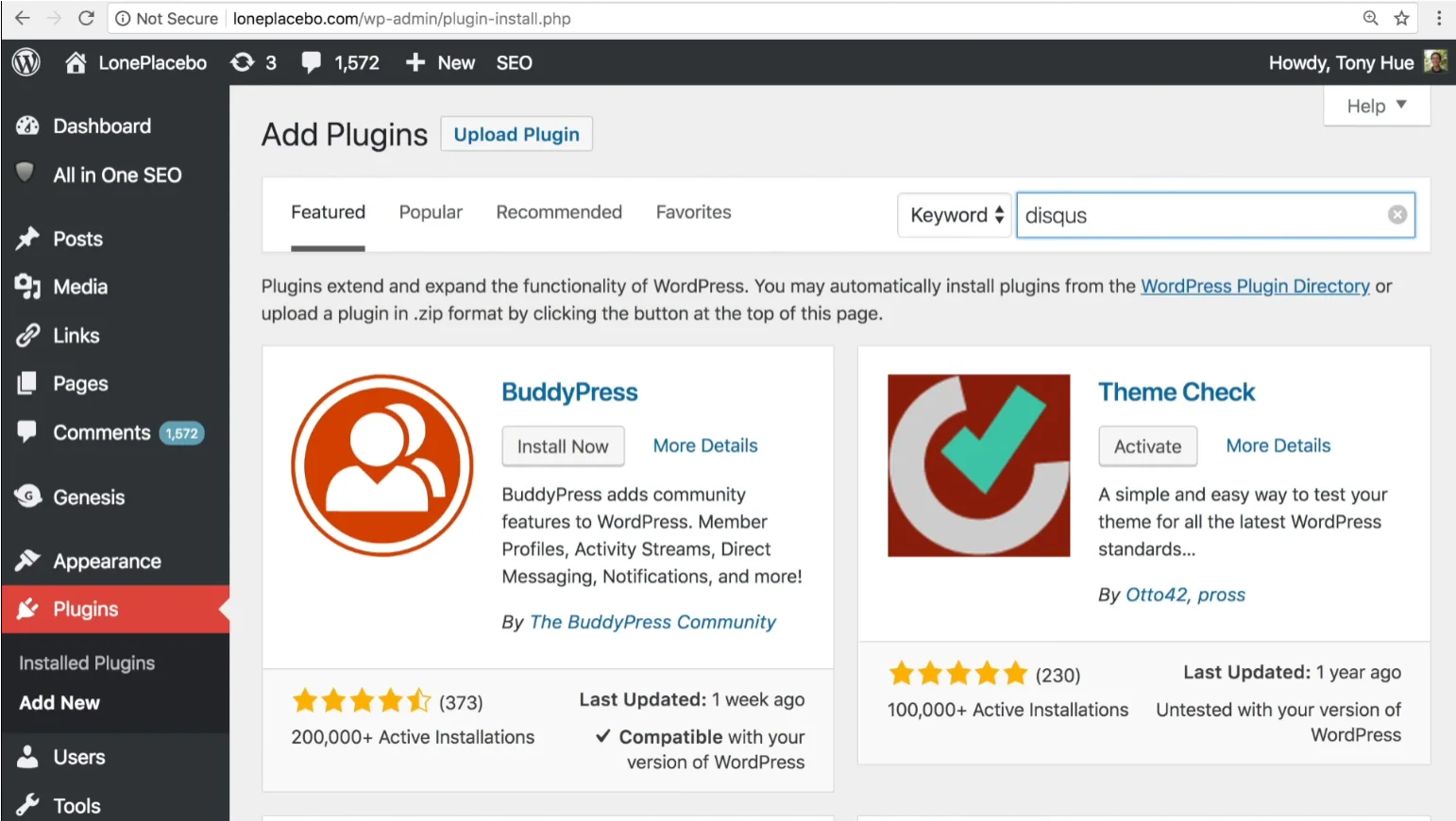Click the comments bubble icon in admin bar
The width and height of the screenshot is (1456, 821).
tap(311, 62)
